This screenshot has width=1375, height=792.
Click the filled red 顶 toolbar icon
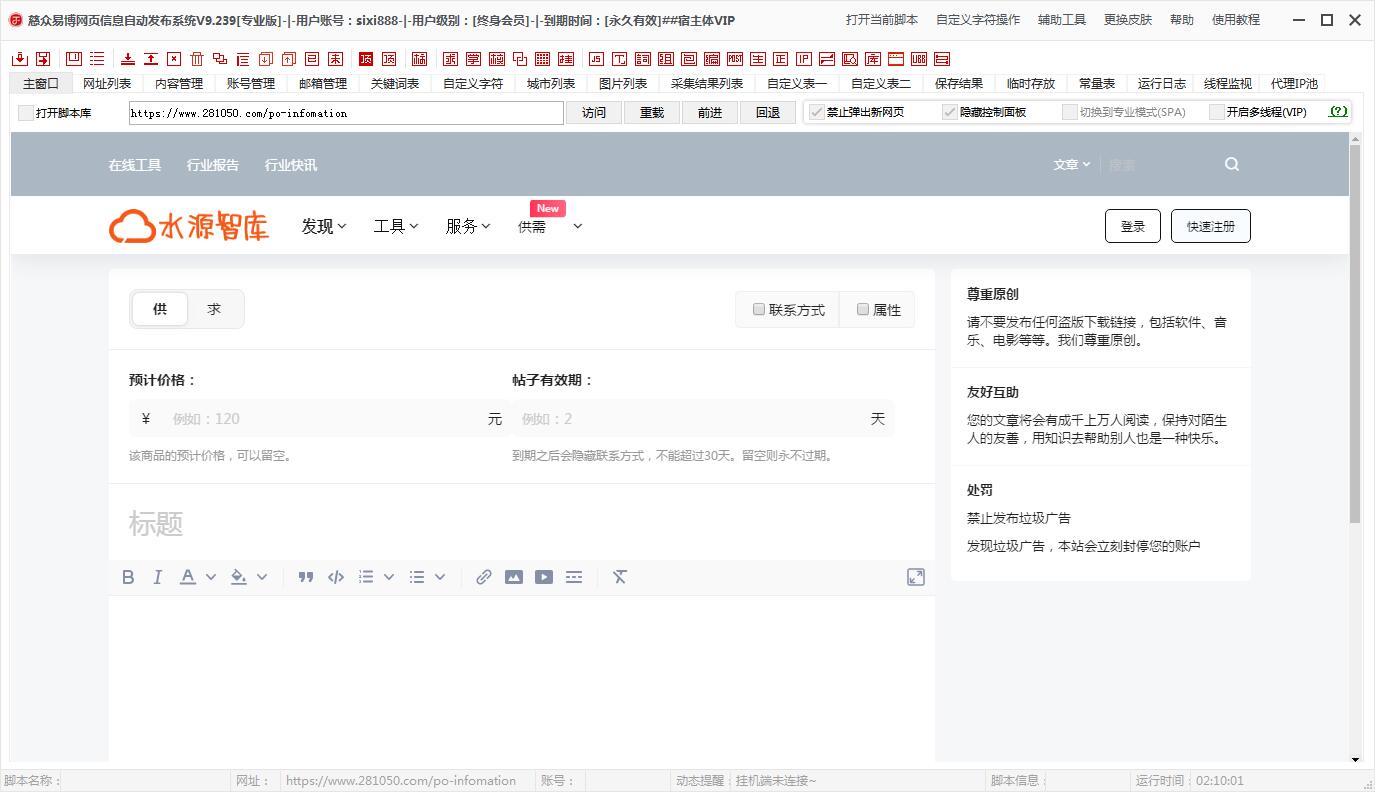(x=366, y=59)
